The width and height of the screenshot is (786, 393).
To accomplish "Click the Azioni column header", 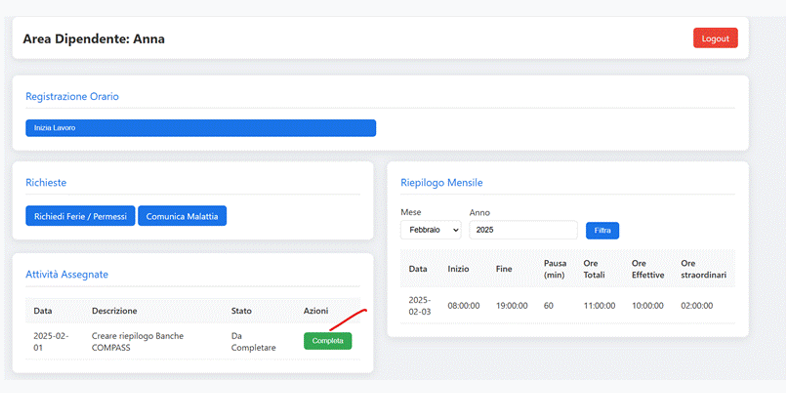I will (x=316, y=311).
